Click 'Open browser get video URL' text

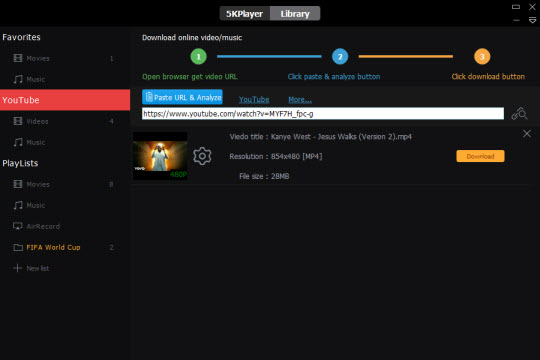click(190, 76)
